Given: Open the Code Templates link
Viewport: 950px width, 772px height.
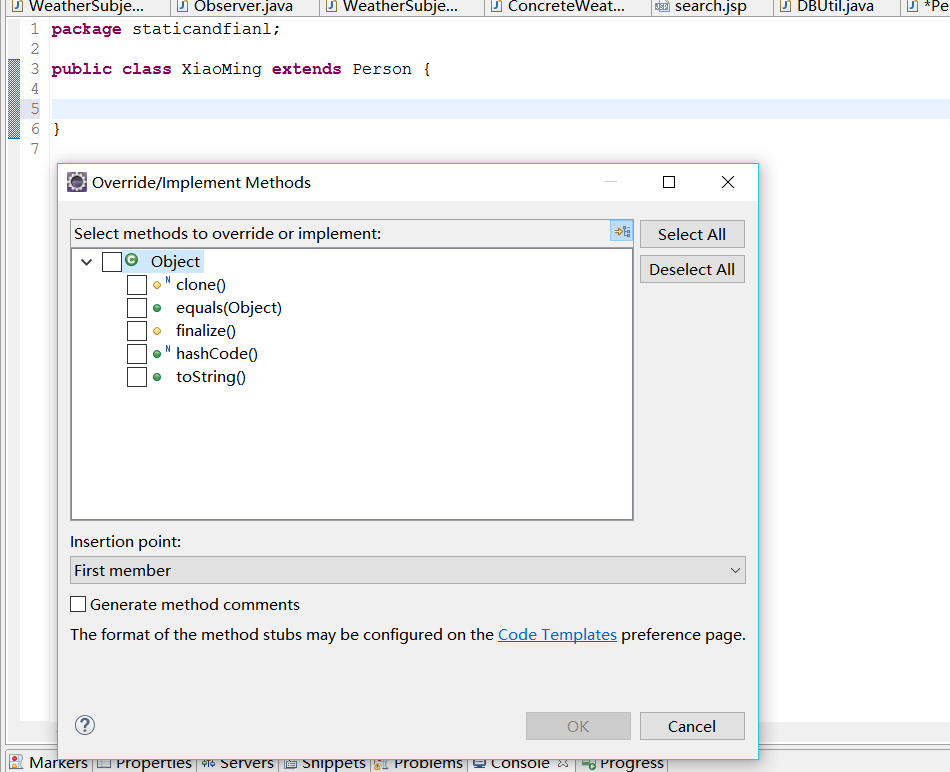Looking at the screenshot, I should pyautogui.click(x=557, y=634).
